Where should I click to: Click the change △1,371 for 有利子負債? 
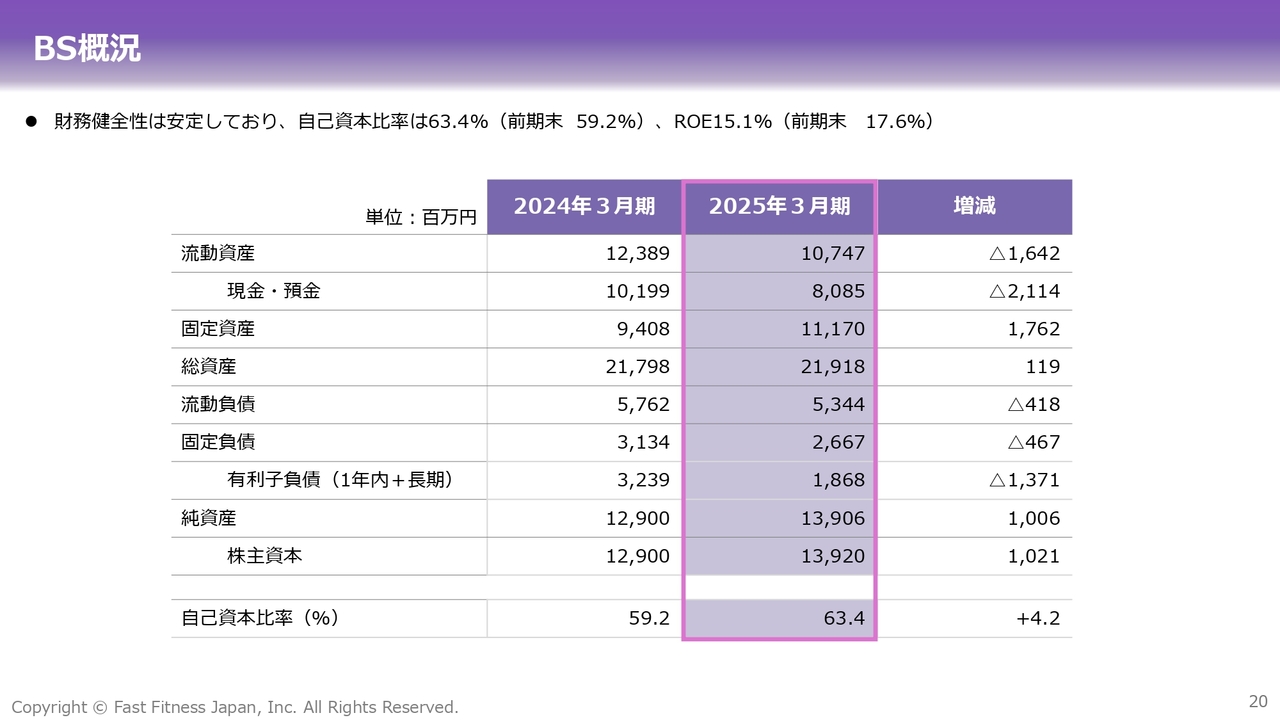click(1024, 480)
